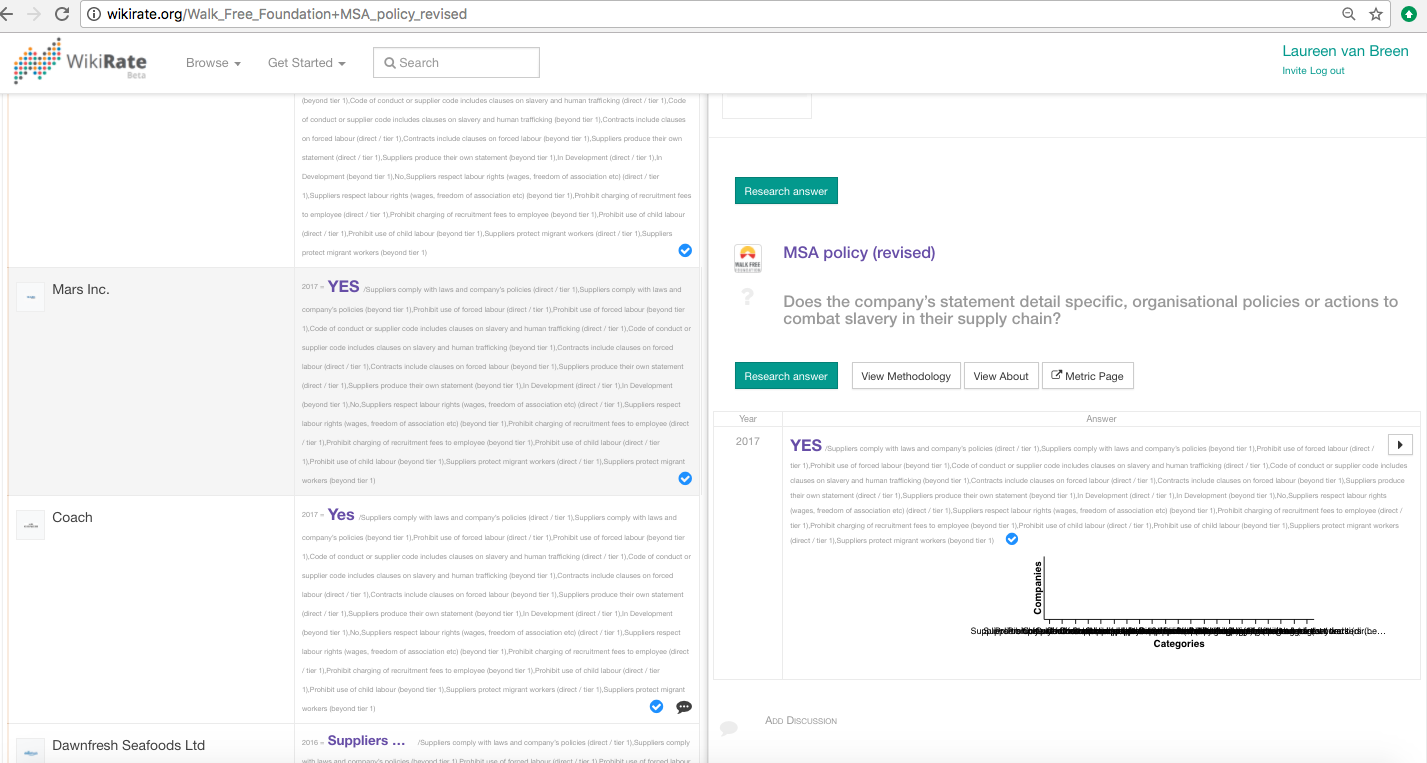Open site info icon beside the URL

[x=95, y=14]
